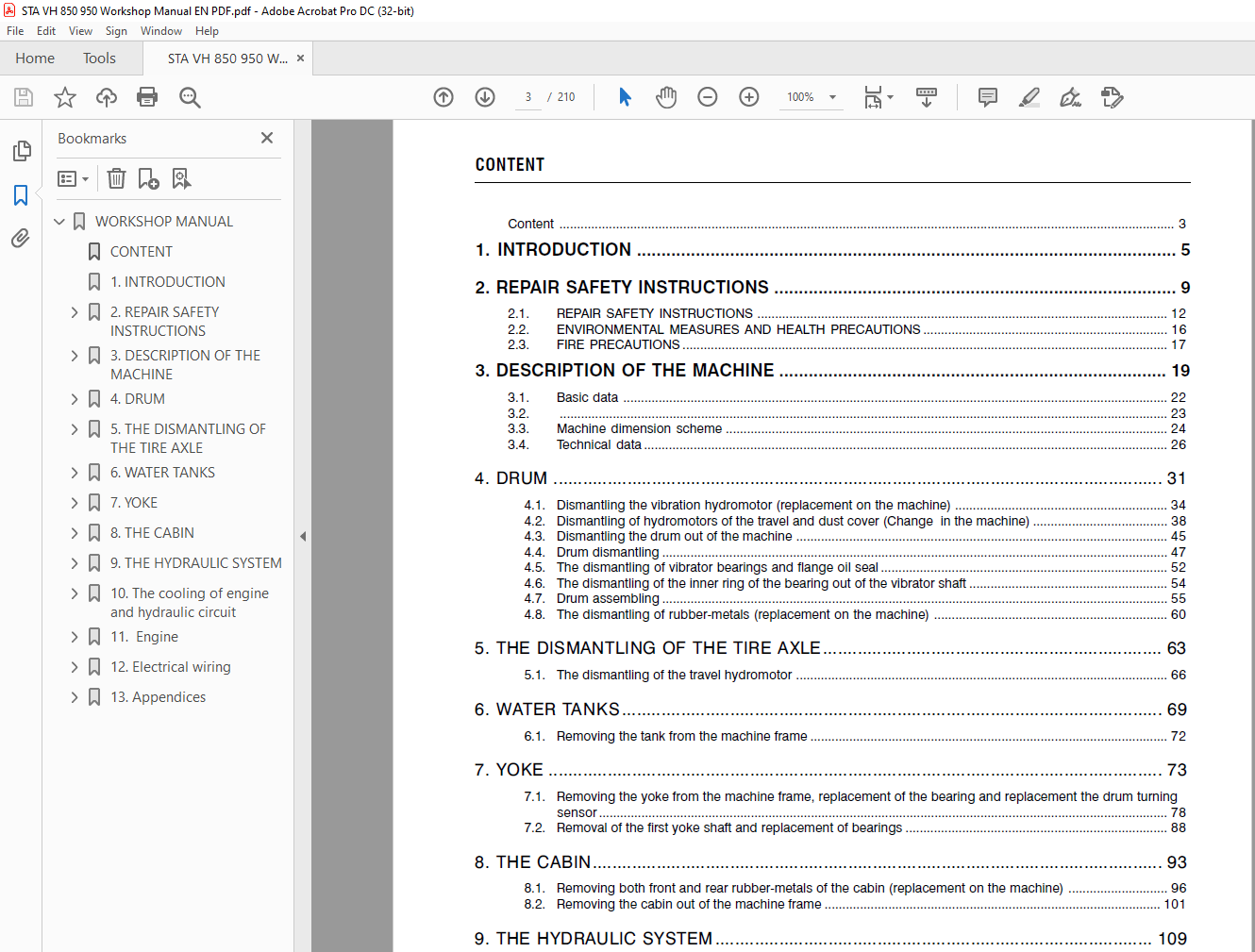This screenshot has height=952, width=1255.
Task: Zoom in with the plus icon
Action: tap(749, 97)
